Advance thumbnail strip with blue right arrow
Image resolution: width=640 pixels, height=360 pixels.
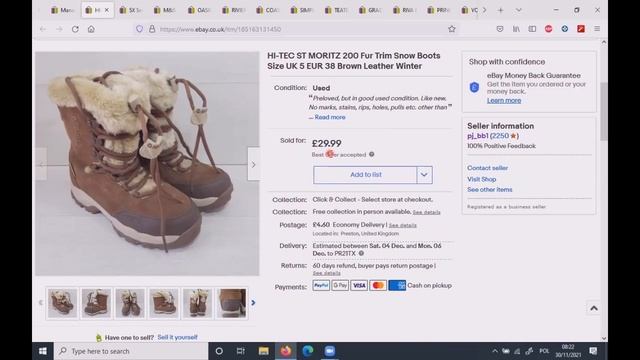click(x=253, y=303)
